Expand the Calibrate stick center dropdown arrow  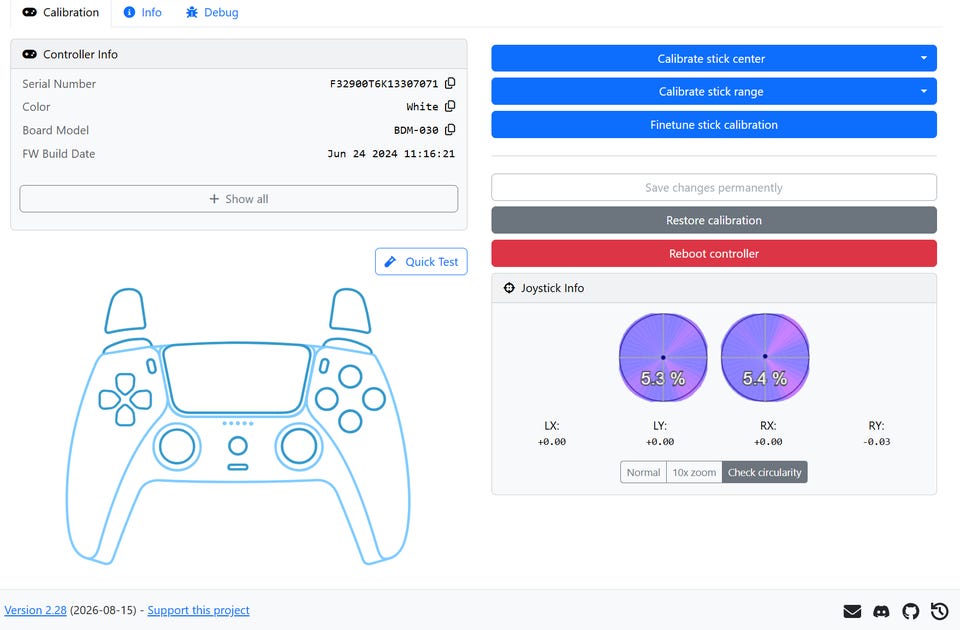click(923, 58)
